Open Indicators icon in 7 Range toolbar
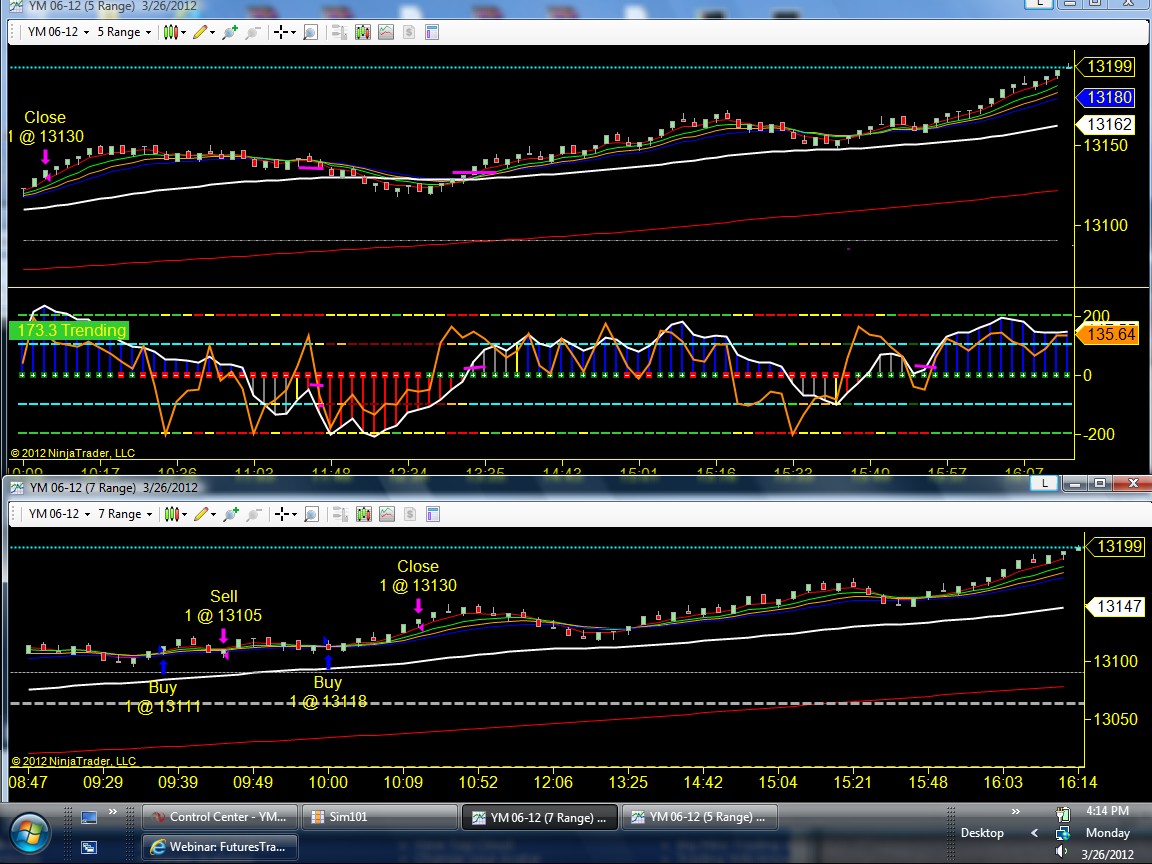Screen dimensions: 1152x864 pyautogui.click(x=387, y=514)
